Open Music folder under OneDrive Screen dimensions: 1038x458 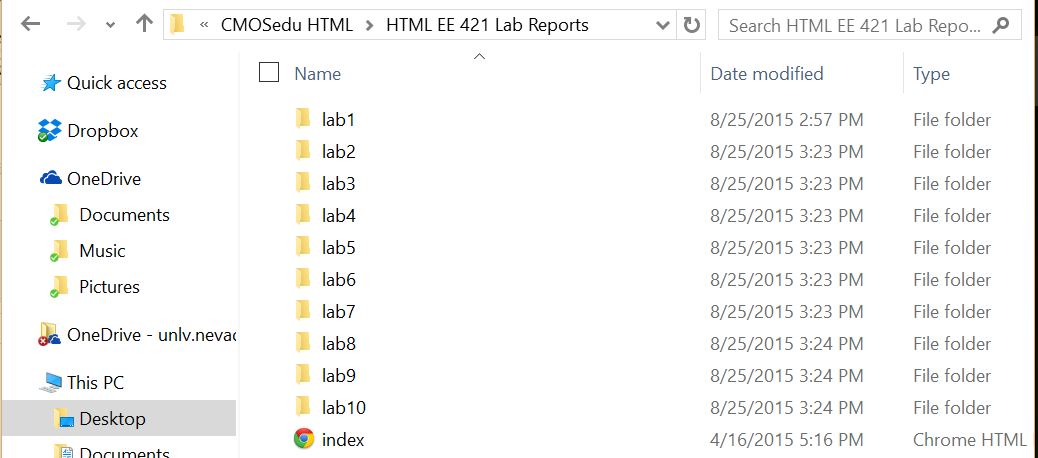tap(102, 251)
